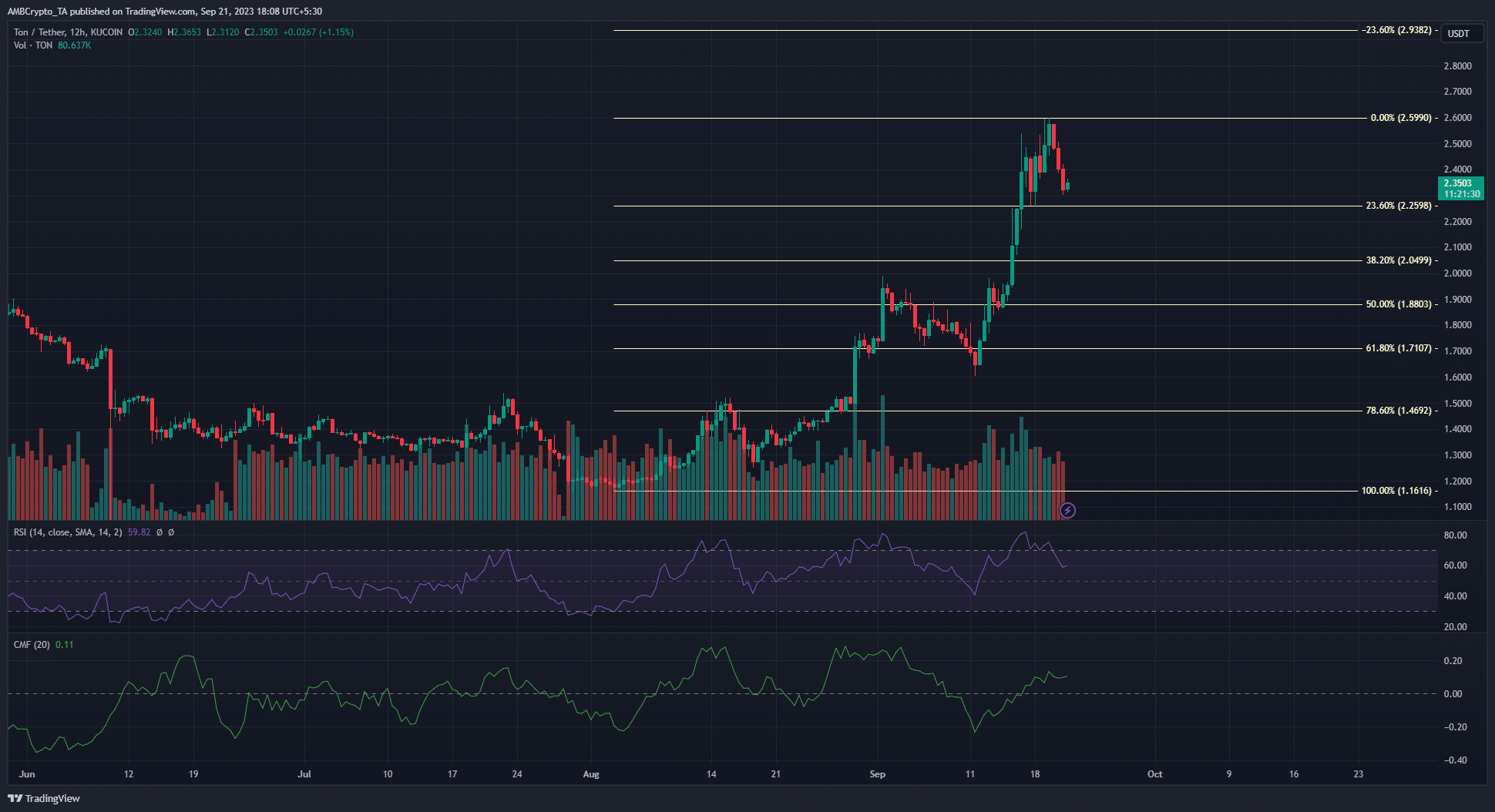
Task: Click the first Ø symbol beside RSI value
Action: 160,532
